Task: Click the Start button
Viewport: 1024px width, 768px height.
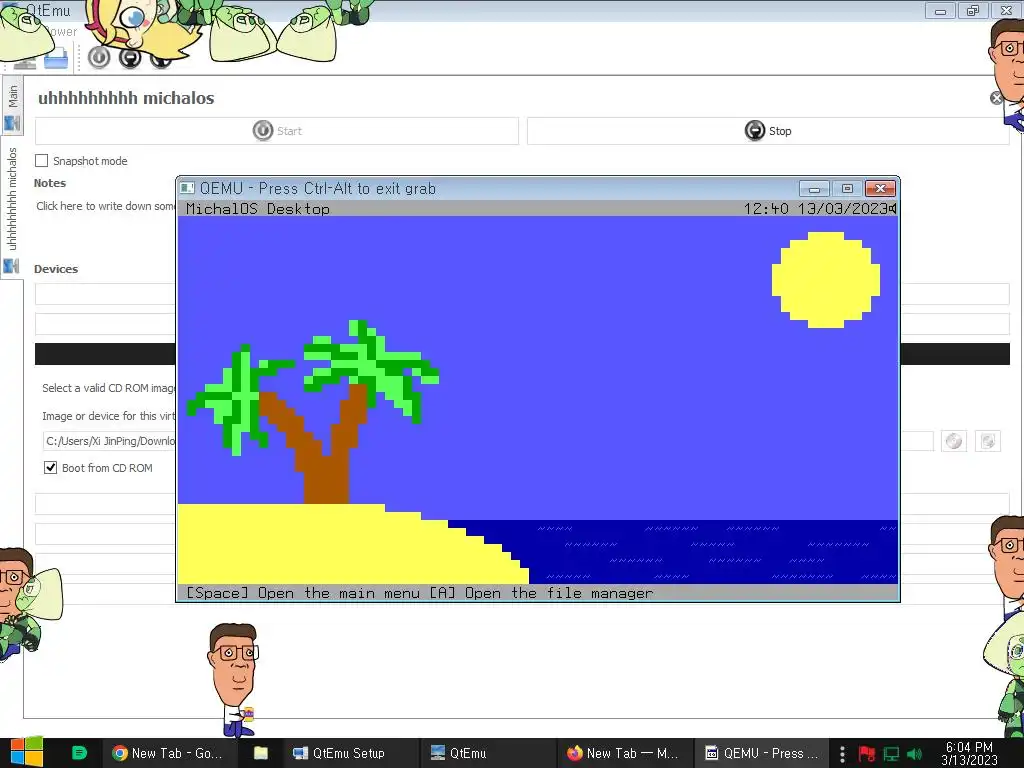Action: coord(277,131)
